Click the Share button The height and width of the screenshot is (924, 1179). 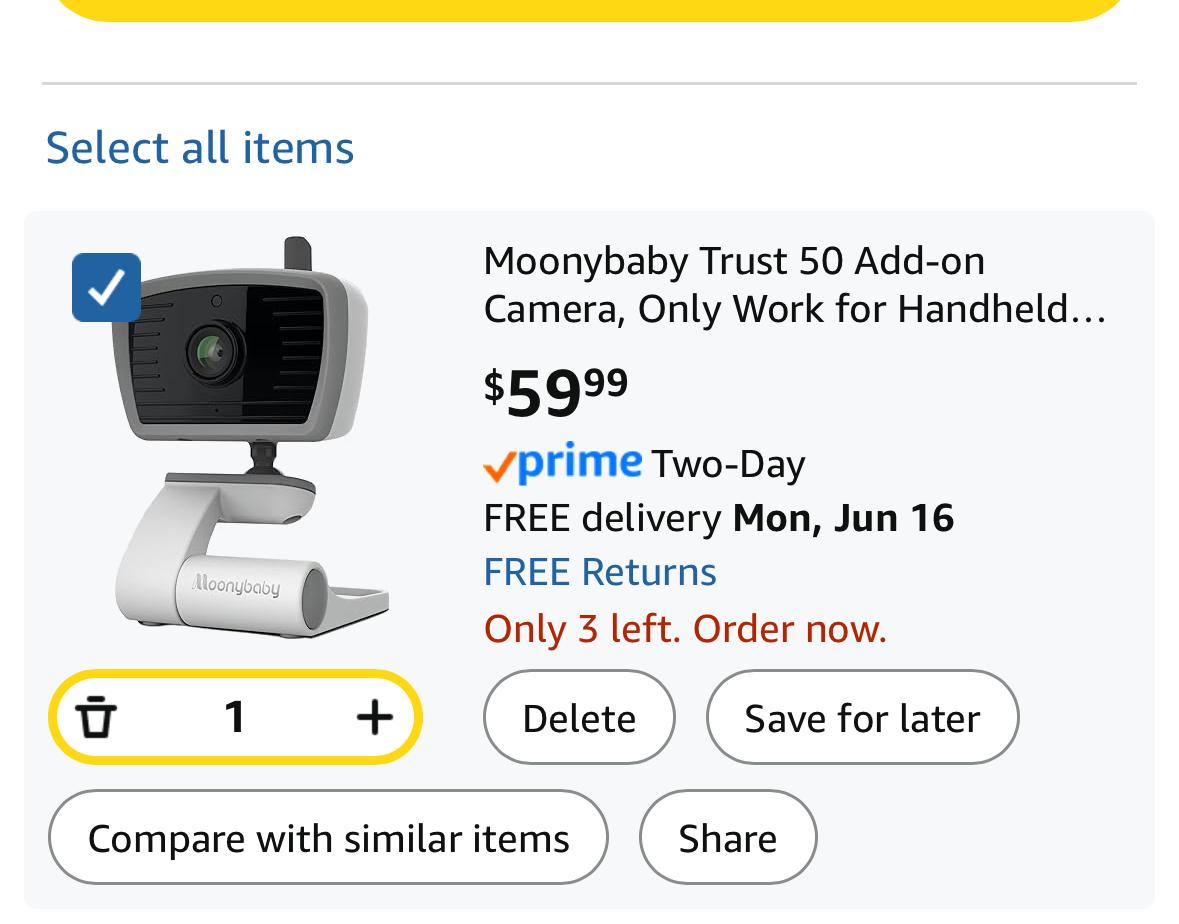pyautogui.click(x=728, y=838)
